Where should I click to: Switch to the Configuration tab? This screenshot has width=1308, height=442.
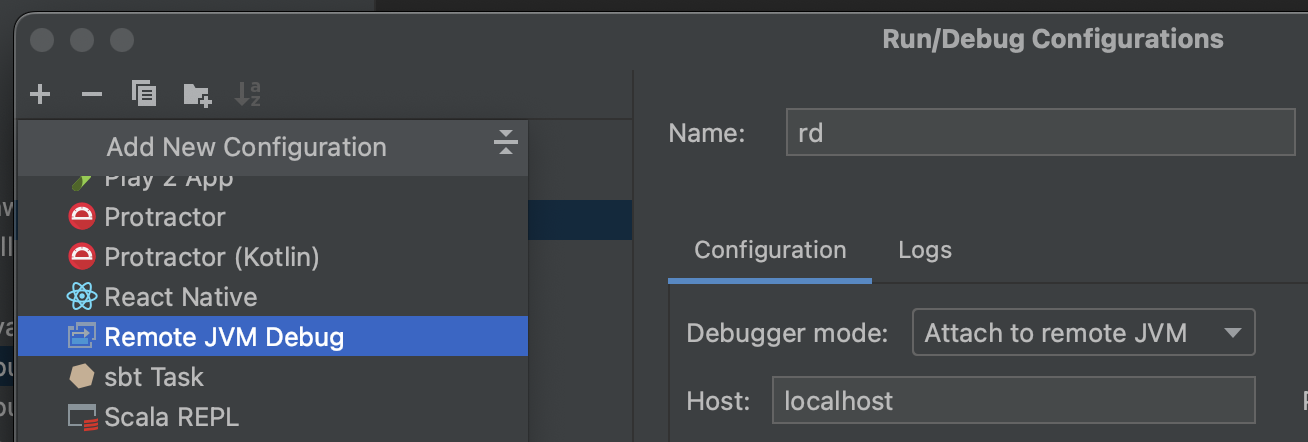(x=770, y=250)
